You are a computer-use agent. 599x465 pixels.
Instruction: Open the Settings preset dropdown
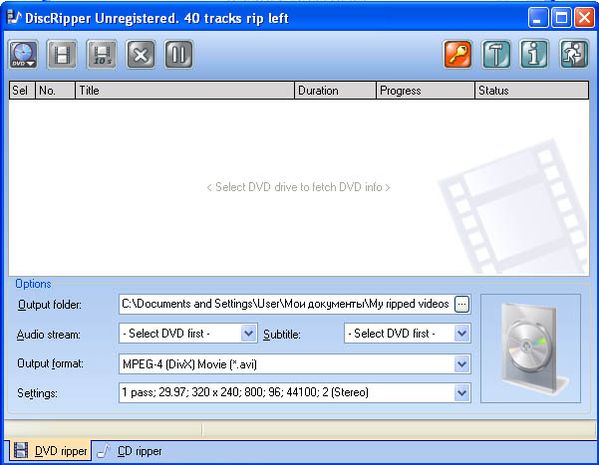click(461, 393)
